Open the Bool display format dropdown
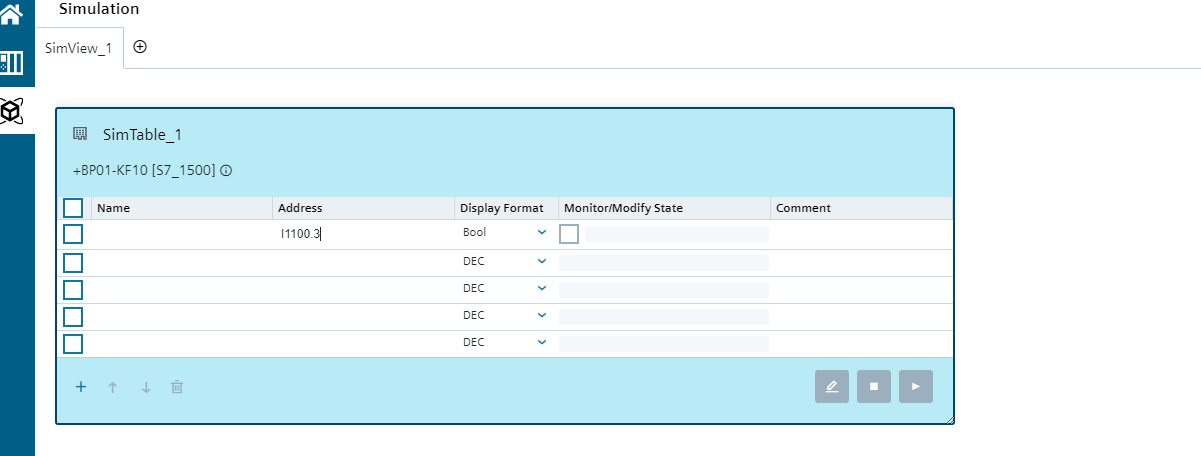 (x=542, y=233)
